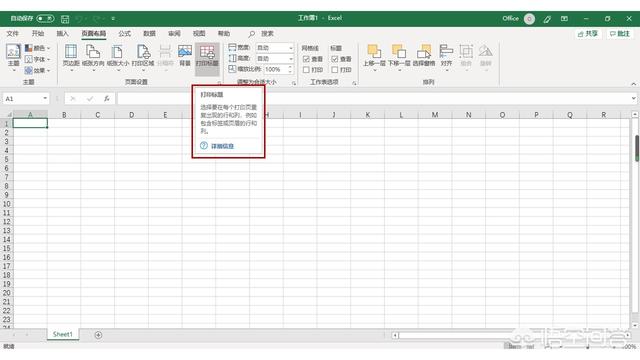Open Ribbon Display Options icon
The width and height of the screenshot is (640, 360).
click(x=564, y=19)
